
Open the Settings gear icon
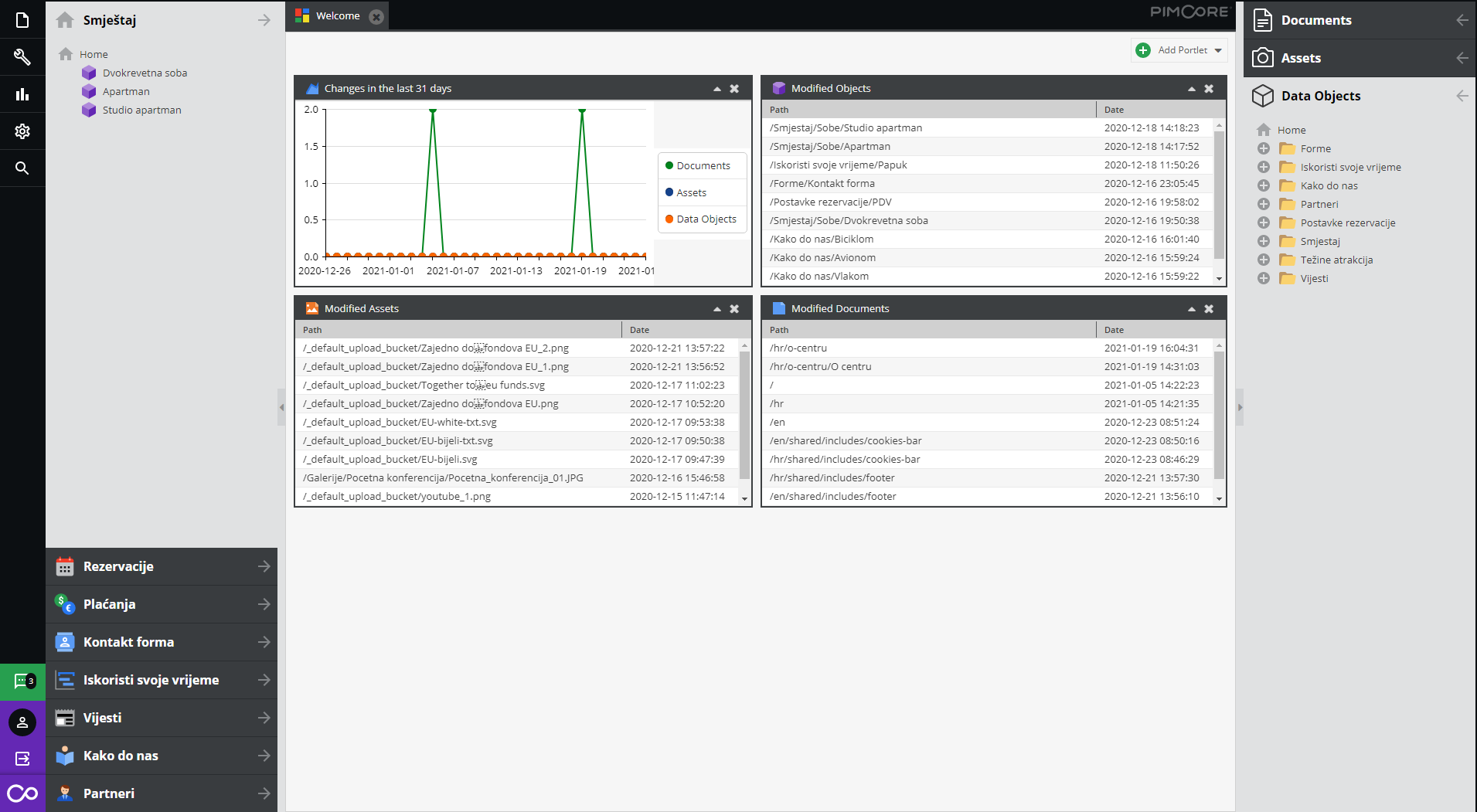coord(22,131)
